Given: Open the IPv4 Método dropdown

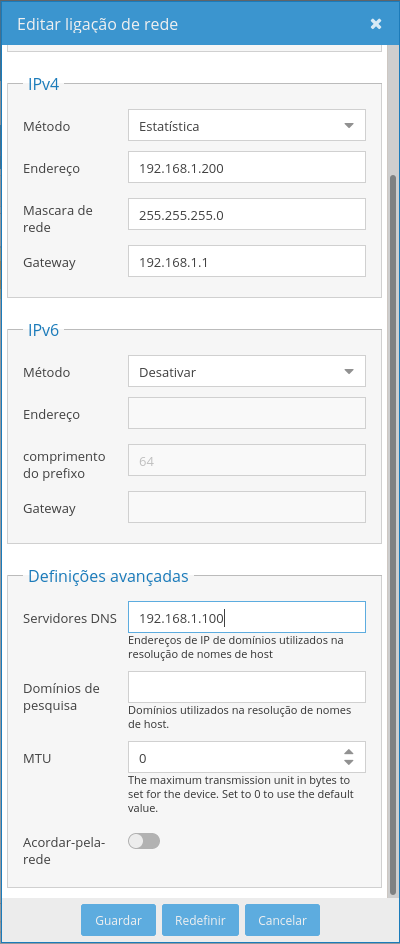Looking at the screenshot, I should (246, 125).
